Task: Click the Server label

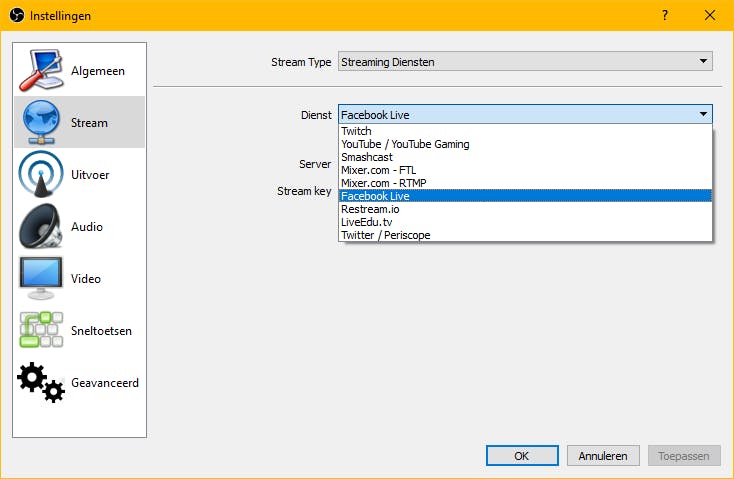Action: tap(315, 164)
